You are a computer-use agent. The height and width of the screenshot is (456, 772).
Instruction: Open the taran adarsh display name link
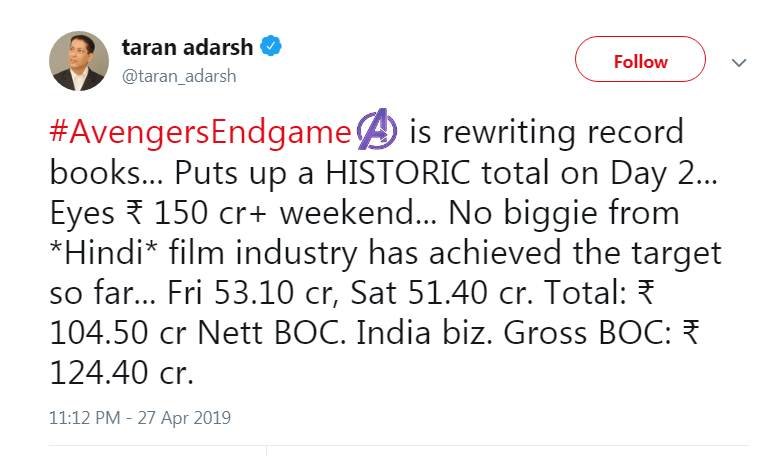pyautogui.click(x=186, y=47)
